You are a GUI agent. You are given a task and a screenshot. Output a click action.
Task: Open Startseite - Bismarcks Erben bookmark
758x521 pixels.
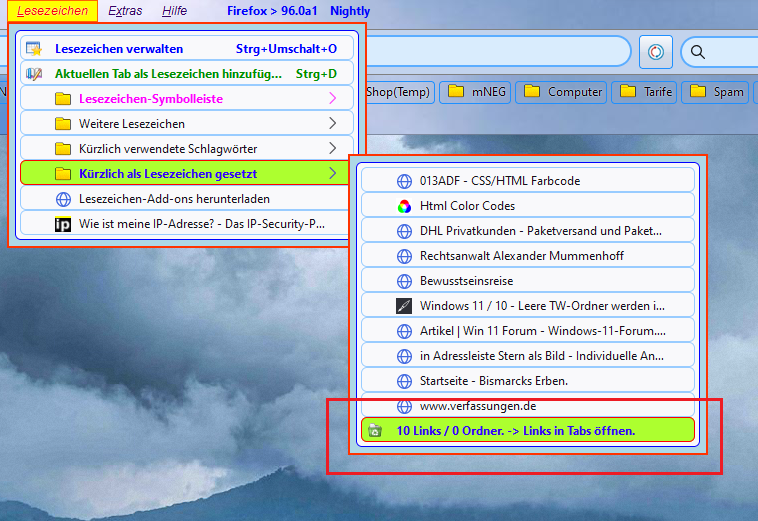pos(528,381)
